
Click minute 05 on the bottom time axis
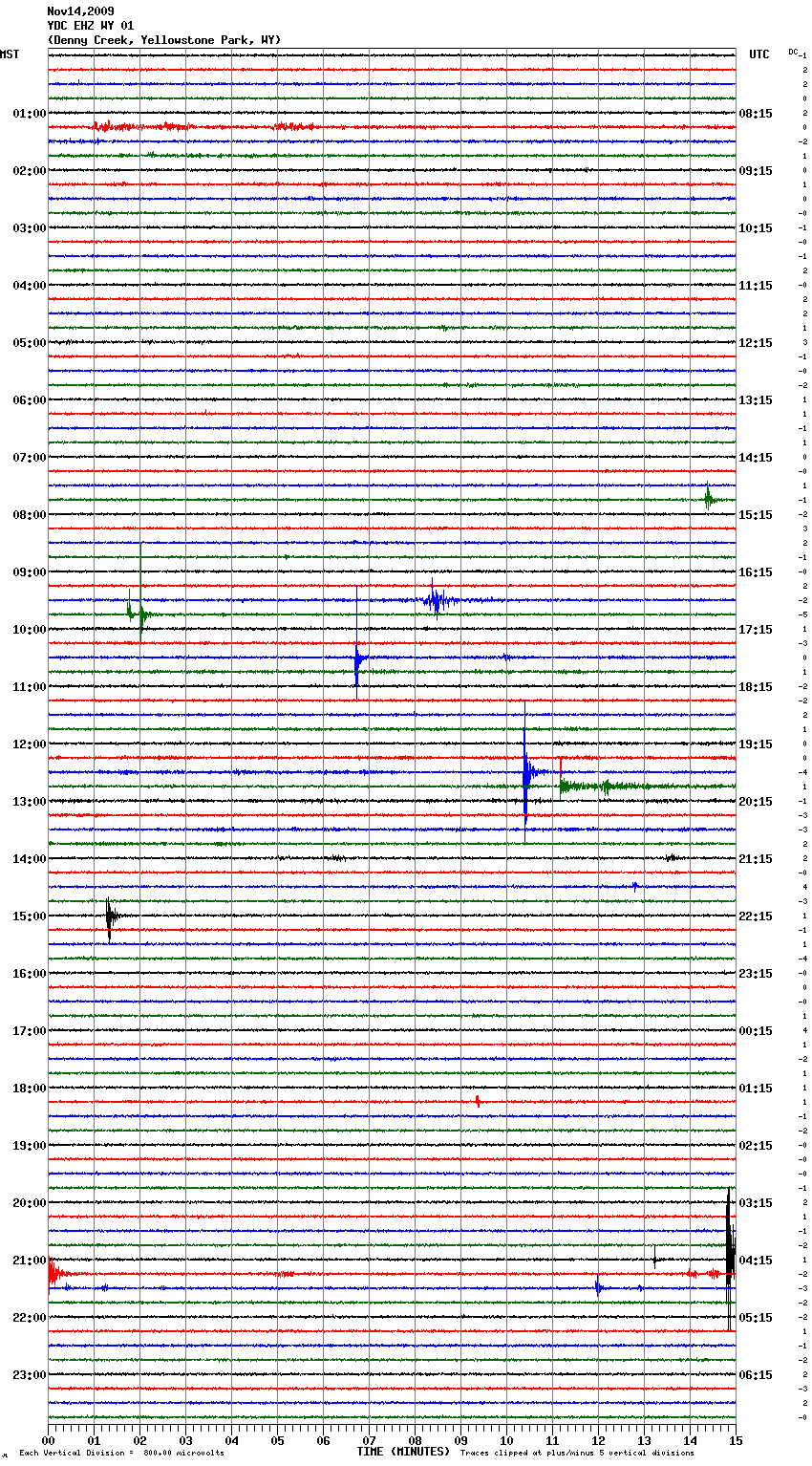click(277, 1439)
